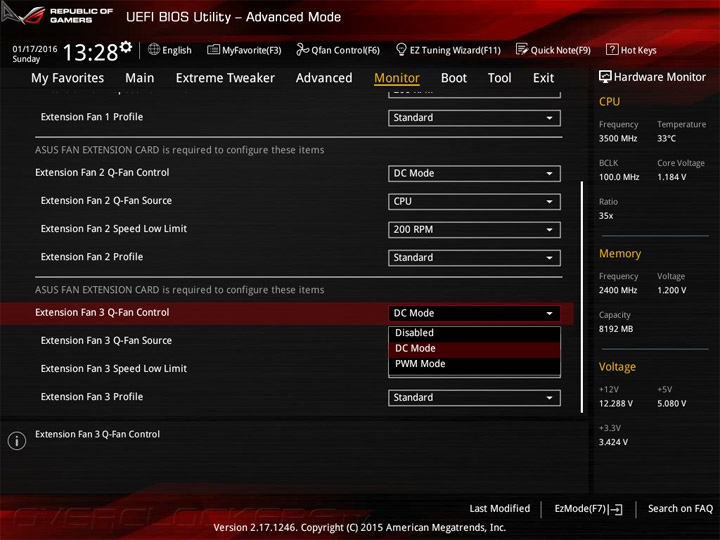The width and height of the screenshot is (720, 540).
Task: Open Extension Fan 3 Profile dropdown
Action: point(474,398)
